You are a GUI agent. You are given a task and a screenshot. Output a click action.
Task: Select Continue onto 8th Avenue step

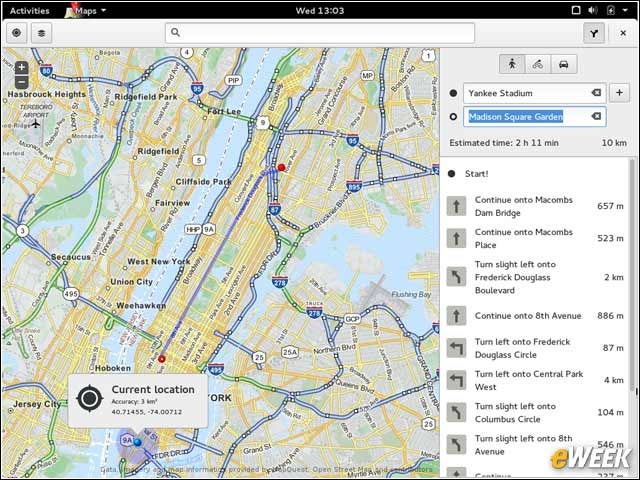coord(536,316)
